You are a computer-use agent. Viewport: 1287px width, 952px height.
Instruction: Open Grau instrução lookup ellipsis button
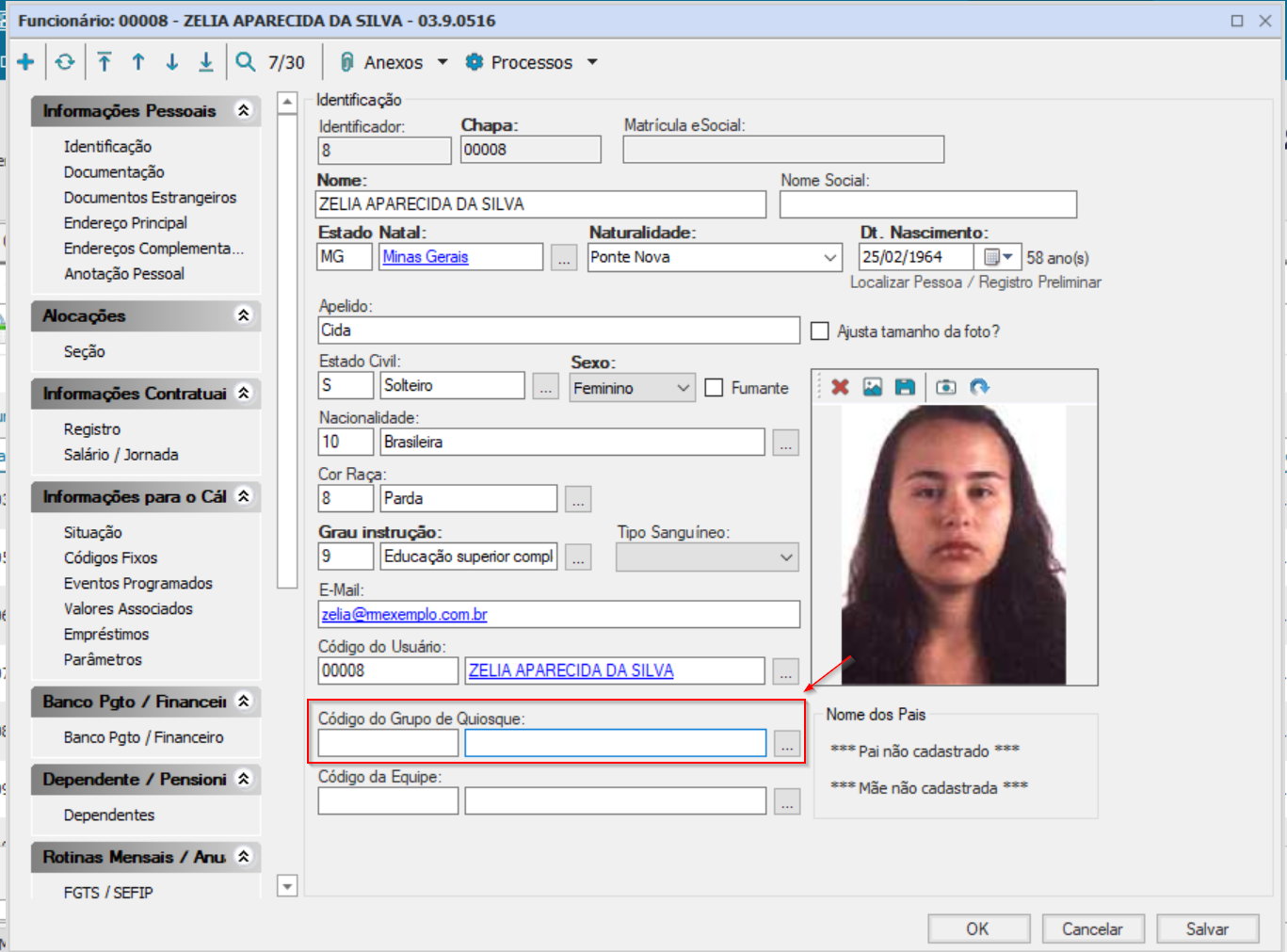pyautogui.click(x=578, y=557)
